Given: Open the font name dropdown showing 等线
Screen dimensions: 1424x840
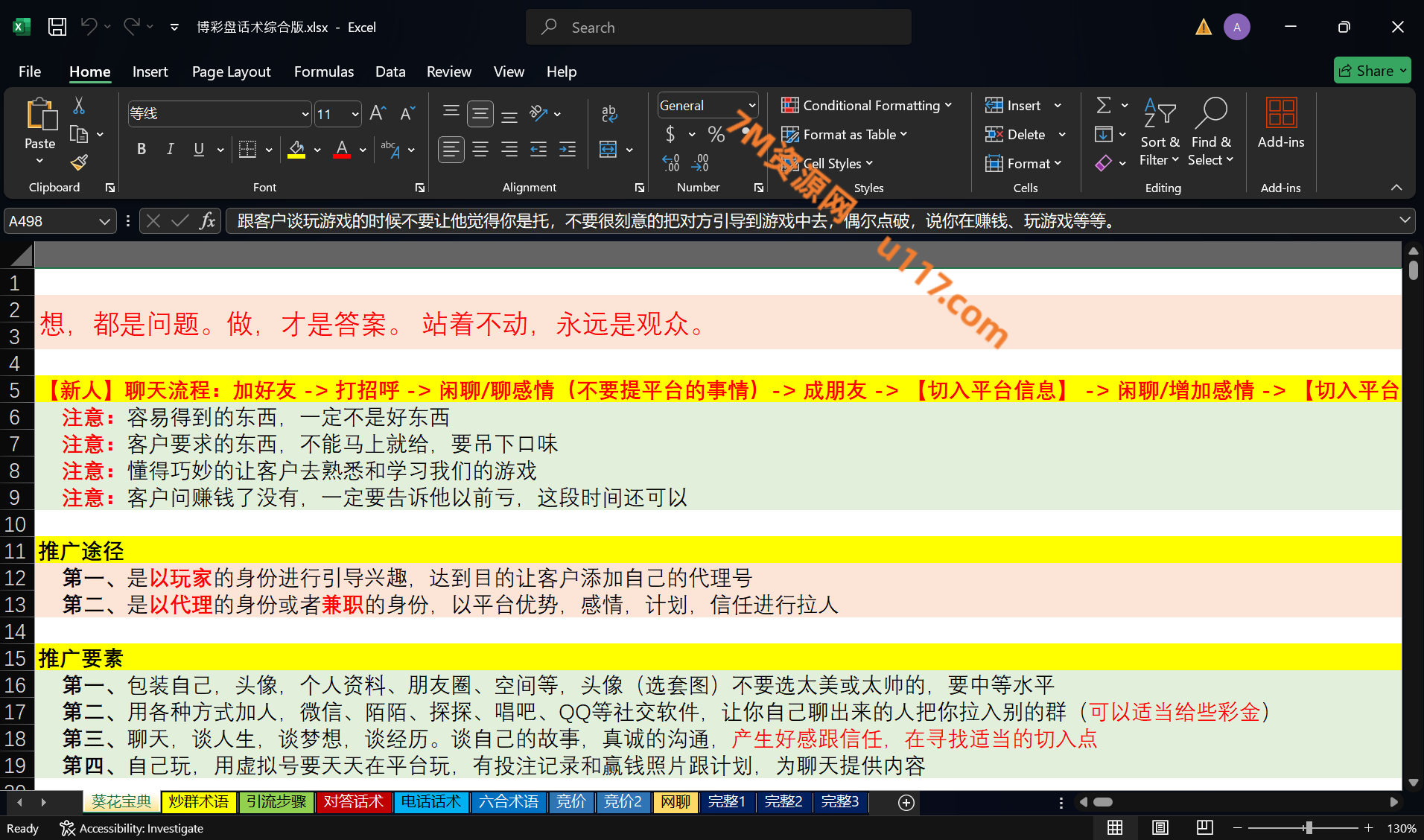Looking at the screenshot, I should [x=305, y=114].
